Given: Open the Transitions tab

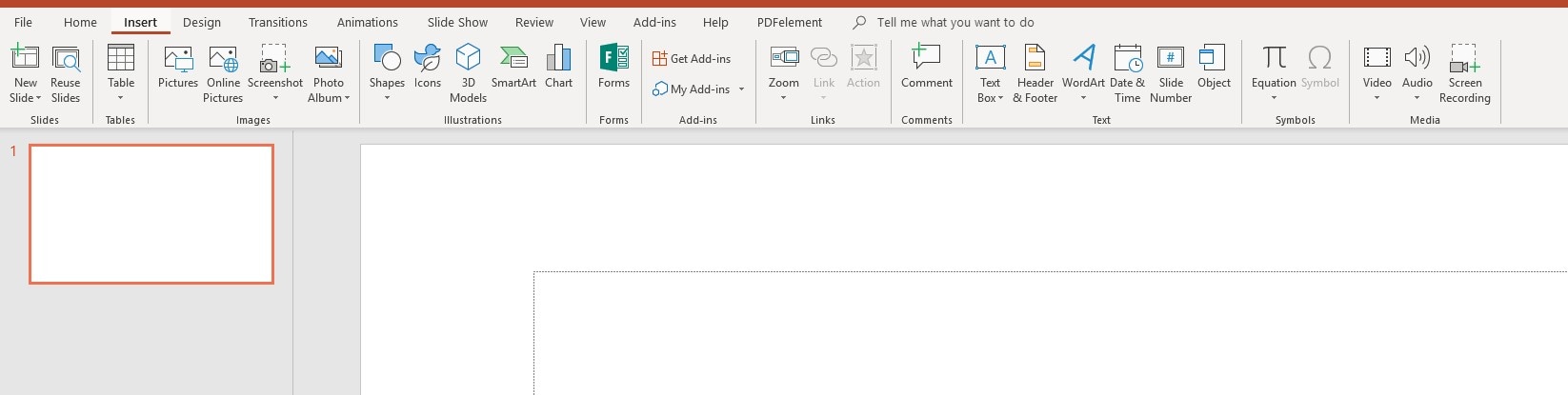Looking at the screenshot, I should click(x=278, y=22).
